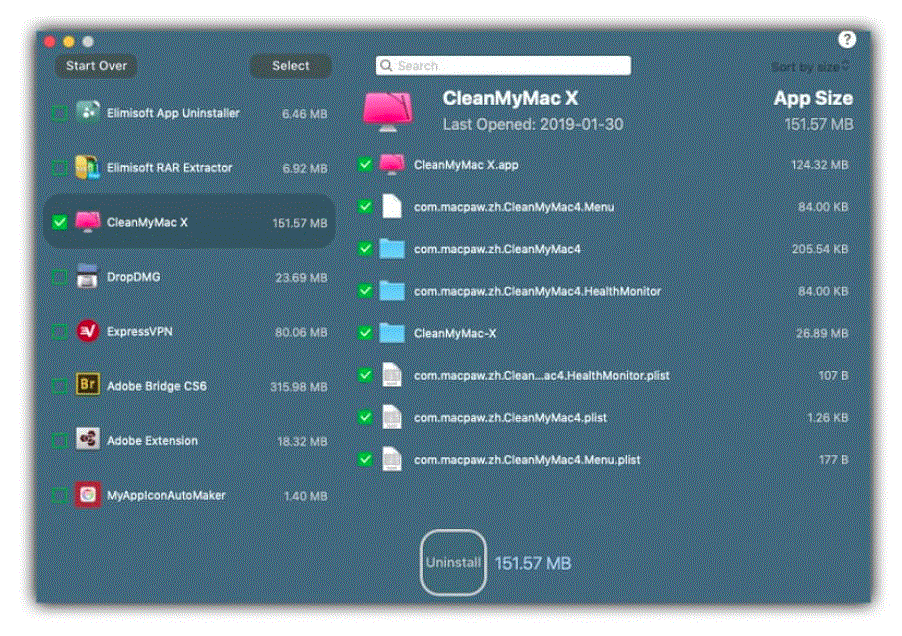Click the Adobe Extension app icon

coord(87,440)
